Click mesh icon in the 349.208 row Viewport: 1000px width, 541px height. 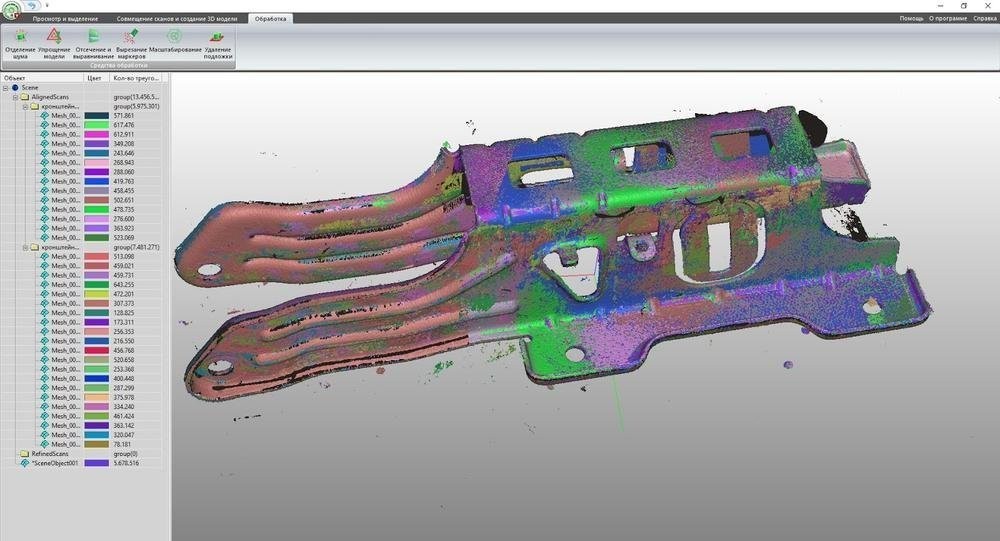click(x=45, y=144)
